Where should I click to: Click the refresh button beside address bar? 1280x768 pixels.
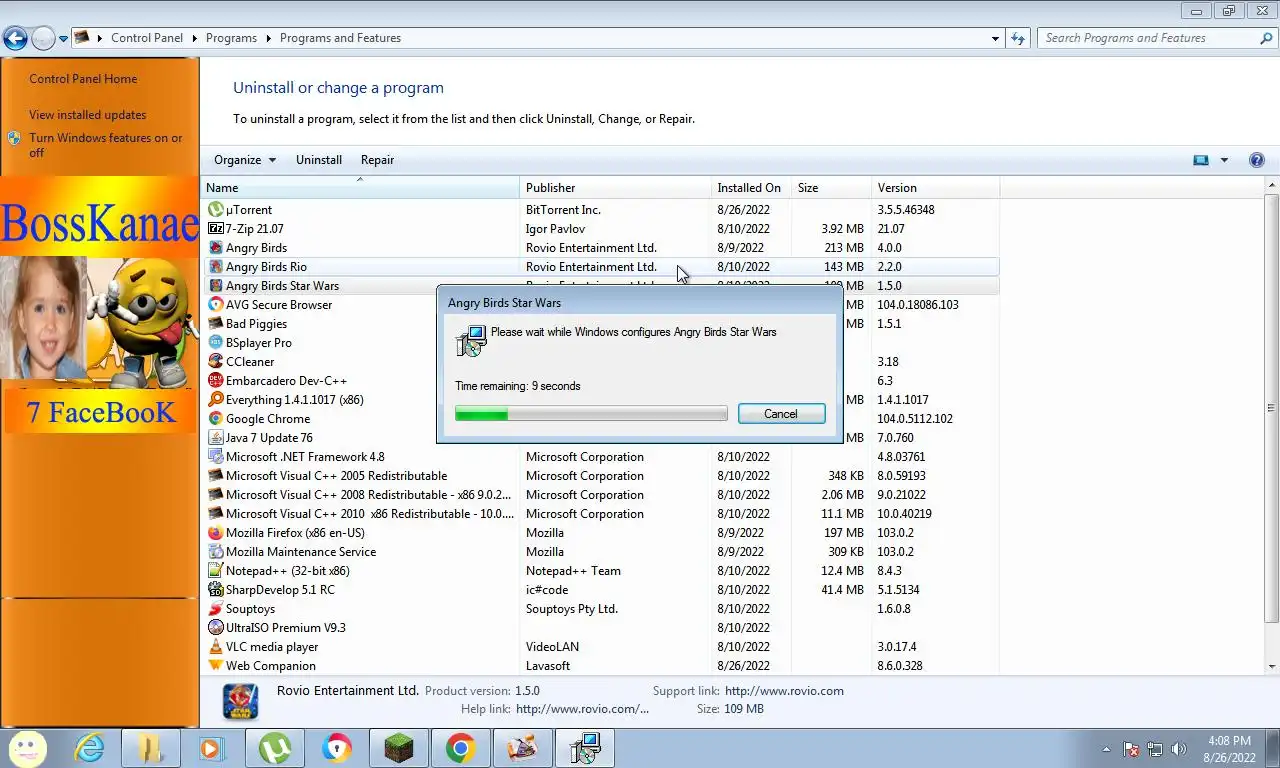click(x=1018, y=38)
